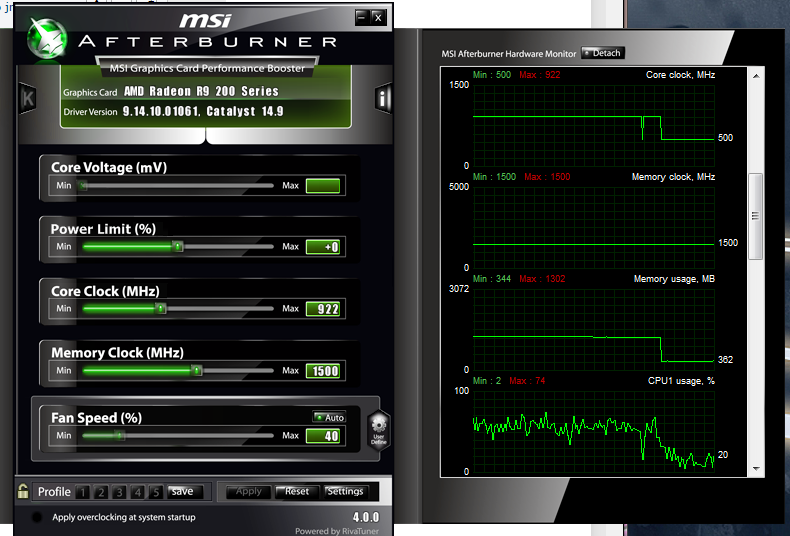The height and width of the screenshot is (536, 790).
Task: Toggle the profile lock padlock icon
Action: 23,491
